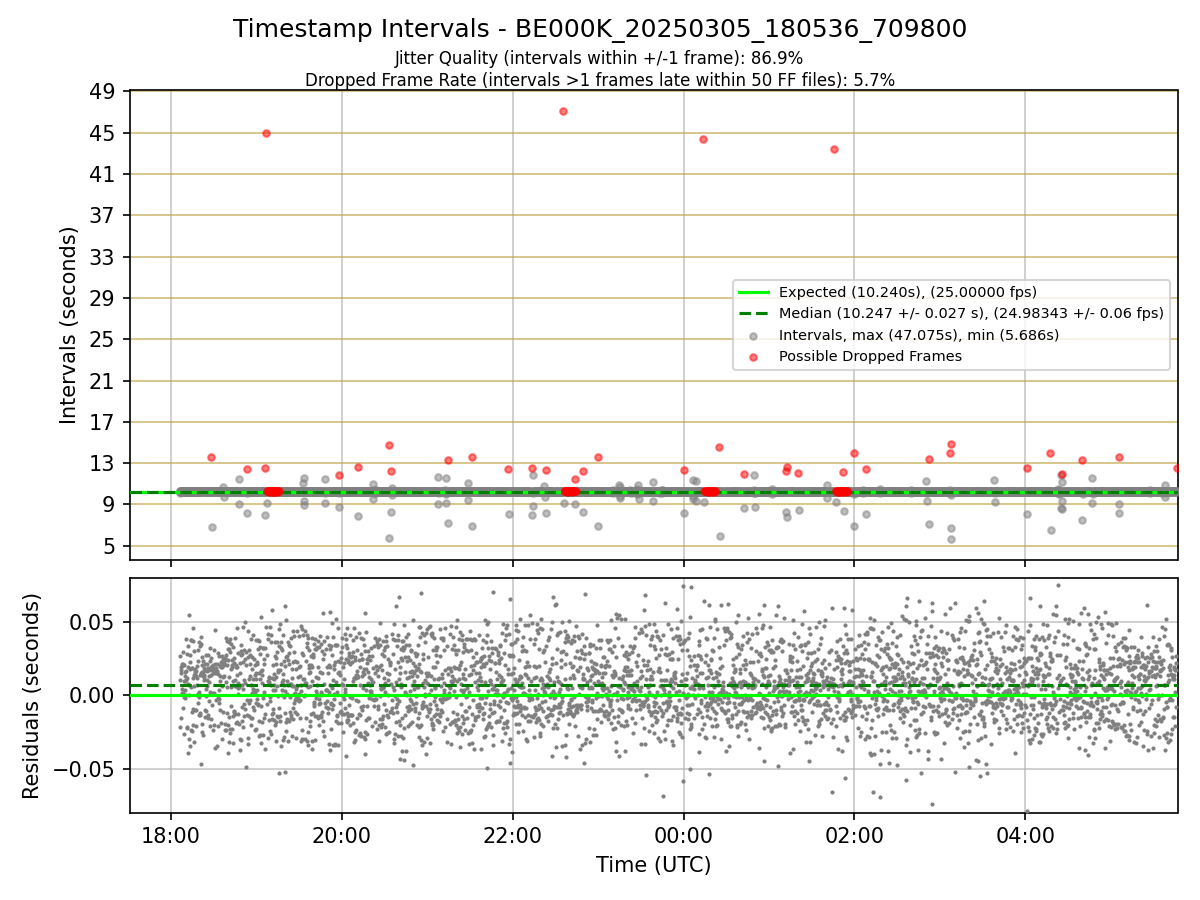Click the dashed green line sample in the legend

coord(754,314)
